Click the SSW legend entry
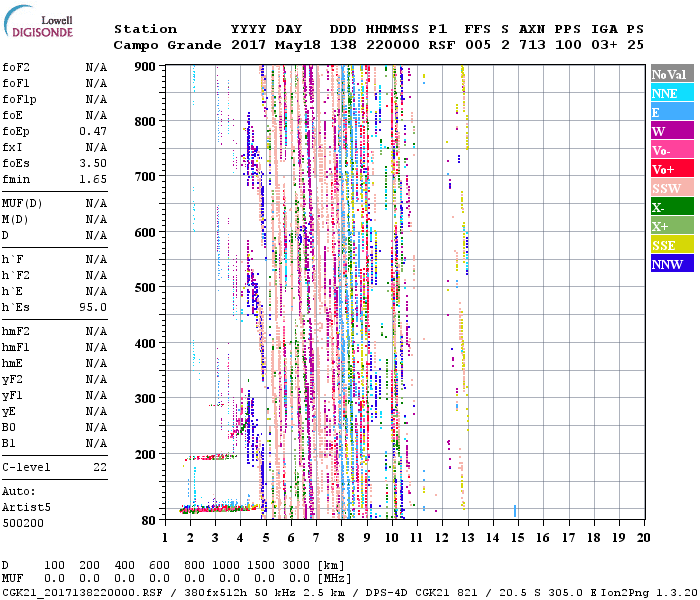 click(671, 188)
